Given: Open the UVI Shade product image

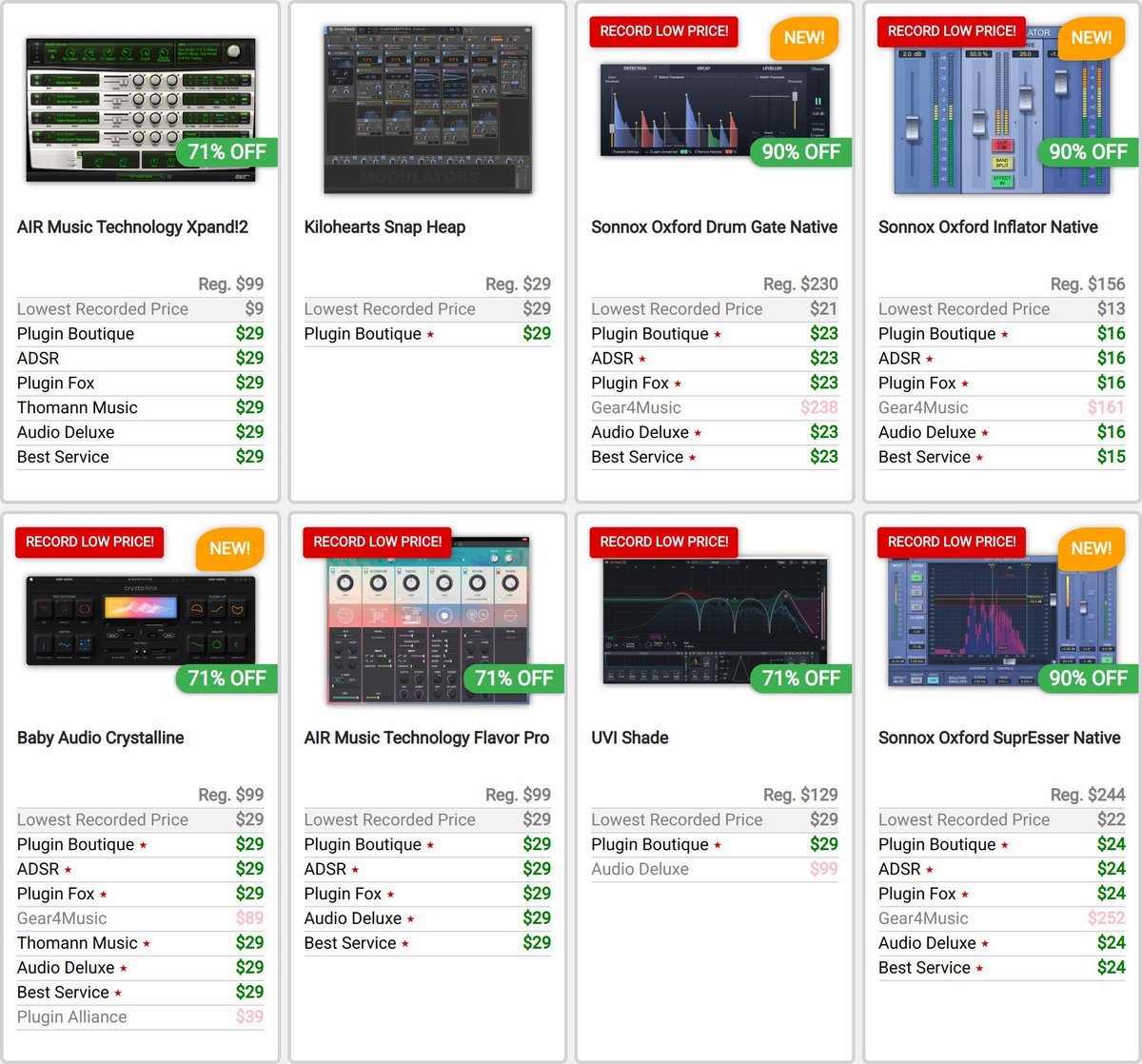Looking at the screenshot, I should tap(715, 621).
